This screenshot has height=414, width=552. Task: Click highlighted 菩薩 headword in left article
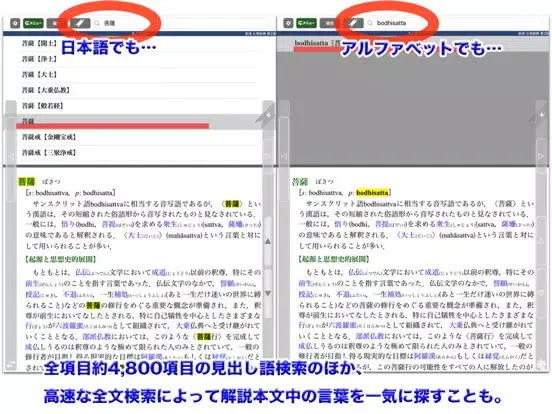click(x=27, y=182)
